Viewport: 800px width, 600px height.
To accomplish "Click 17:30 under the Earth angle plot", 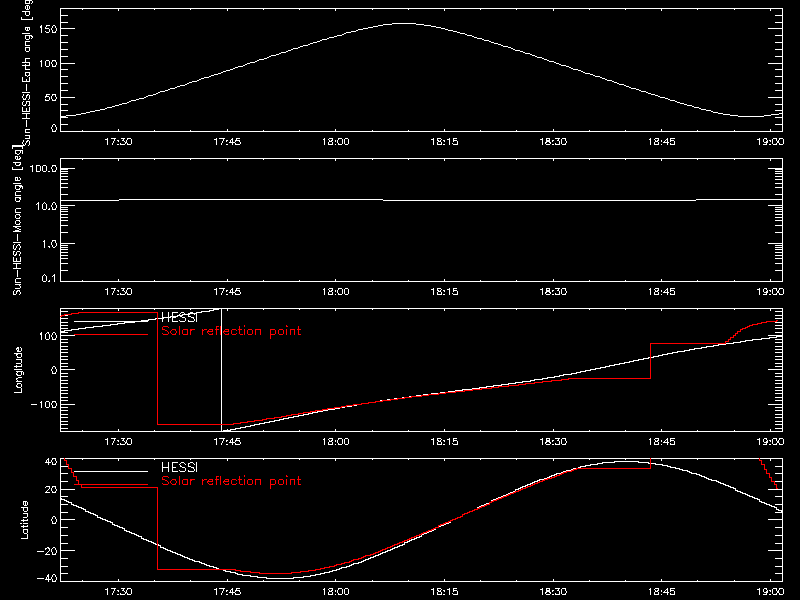I will pyautogui.click(x=118, y=142).
